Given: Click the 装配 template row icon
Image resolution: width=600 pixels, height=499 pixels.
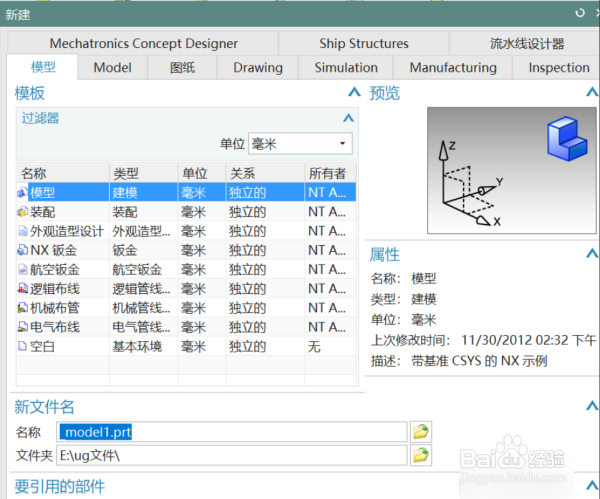Looking at the screenshot, I should [x=23, y=212].
